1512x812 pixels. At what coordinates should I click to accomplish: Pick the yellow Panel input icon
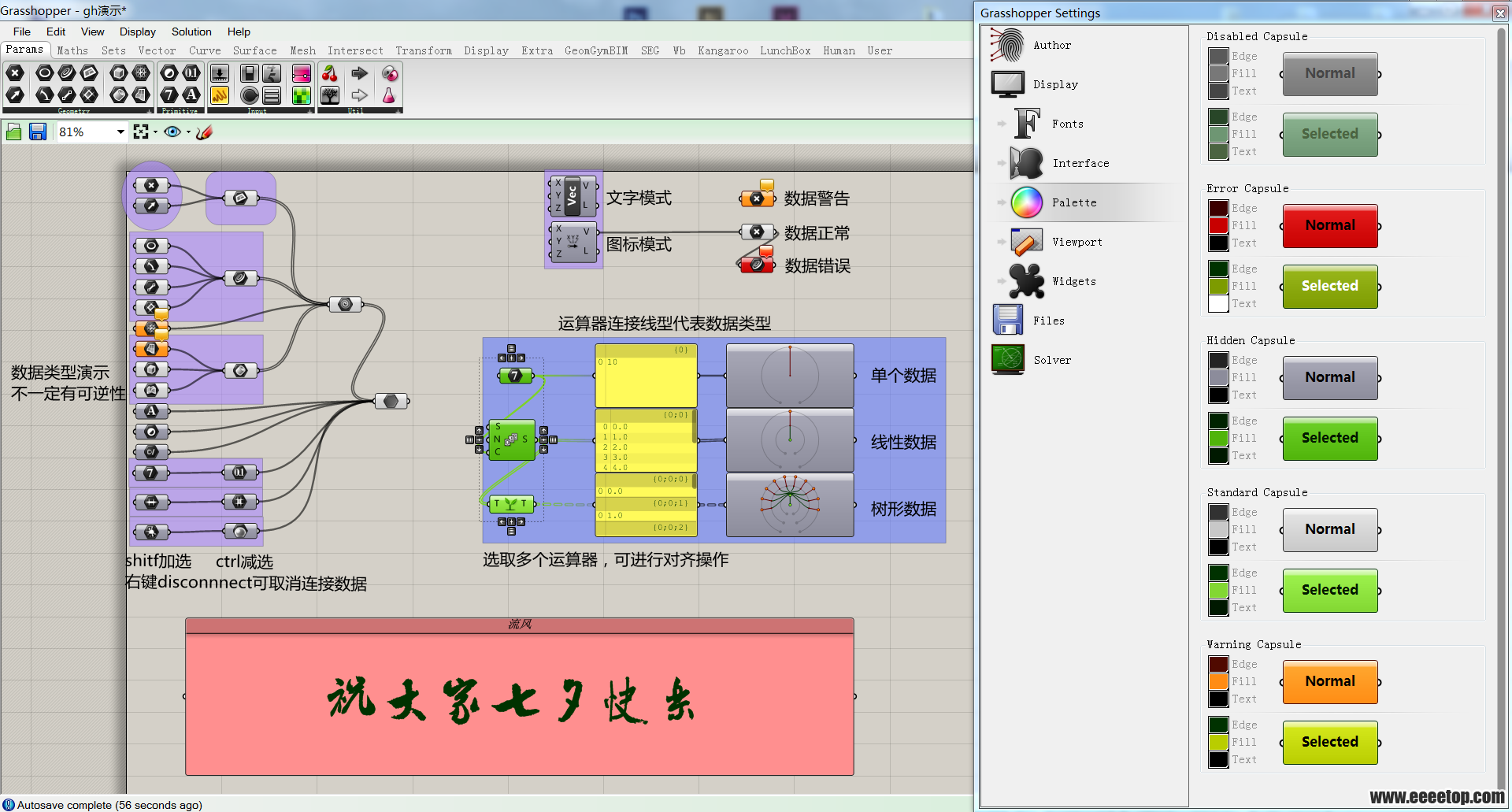[x=220, y=95]
